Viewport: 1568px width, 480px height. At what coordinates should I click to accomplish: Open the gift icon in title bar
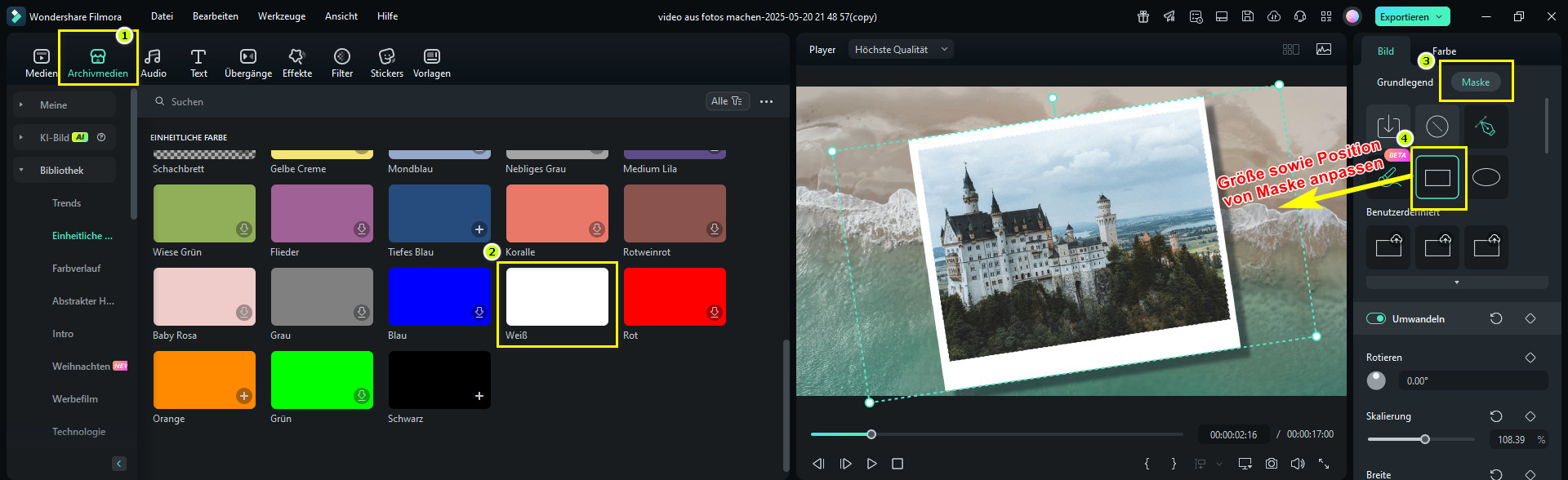1143,16
